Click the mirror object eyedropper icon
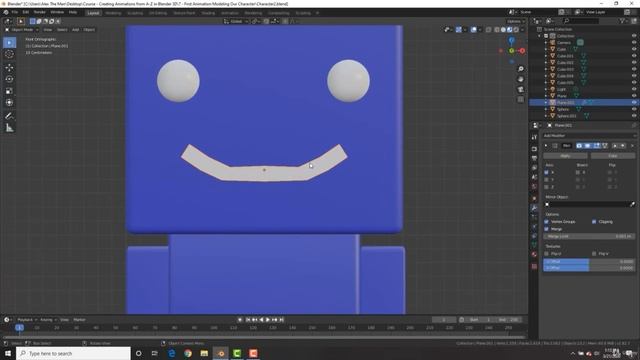This screenshot has width=640, height=360. click(x=633, y=204)
